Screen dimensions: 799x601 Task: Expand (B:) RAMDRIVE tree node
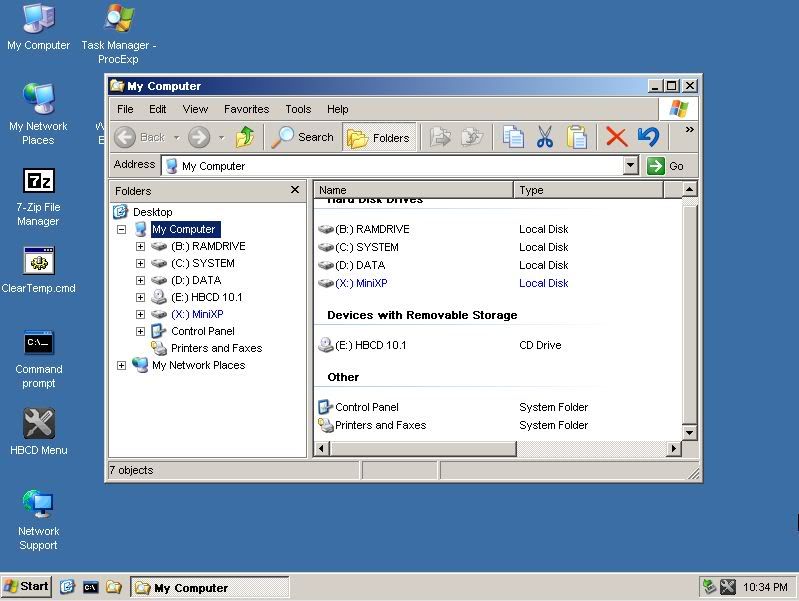[x=140, y=246]
